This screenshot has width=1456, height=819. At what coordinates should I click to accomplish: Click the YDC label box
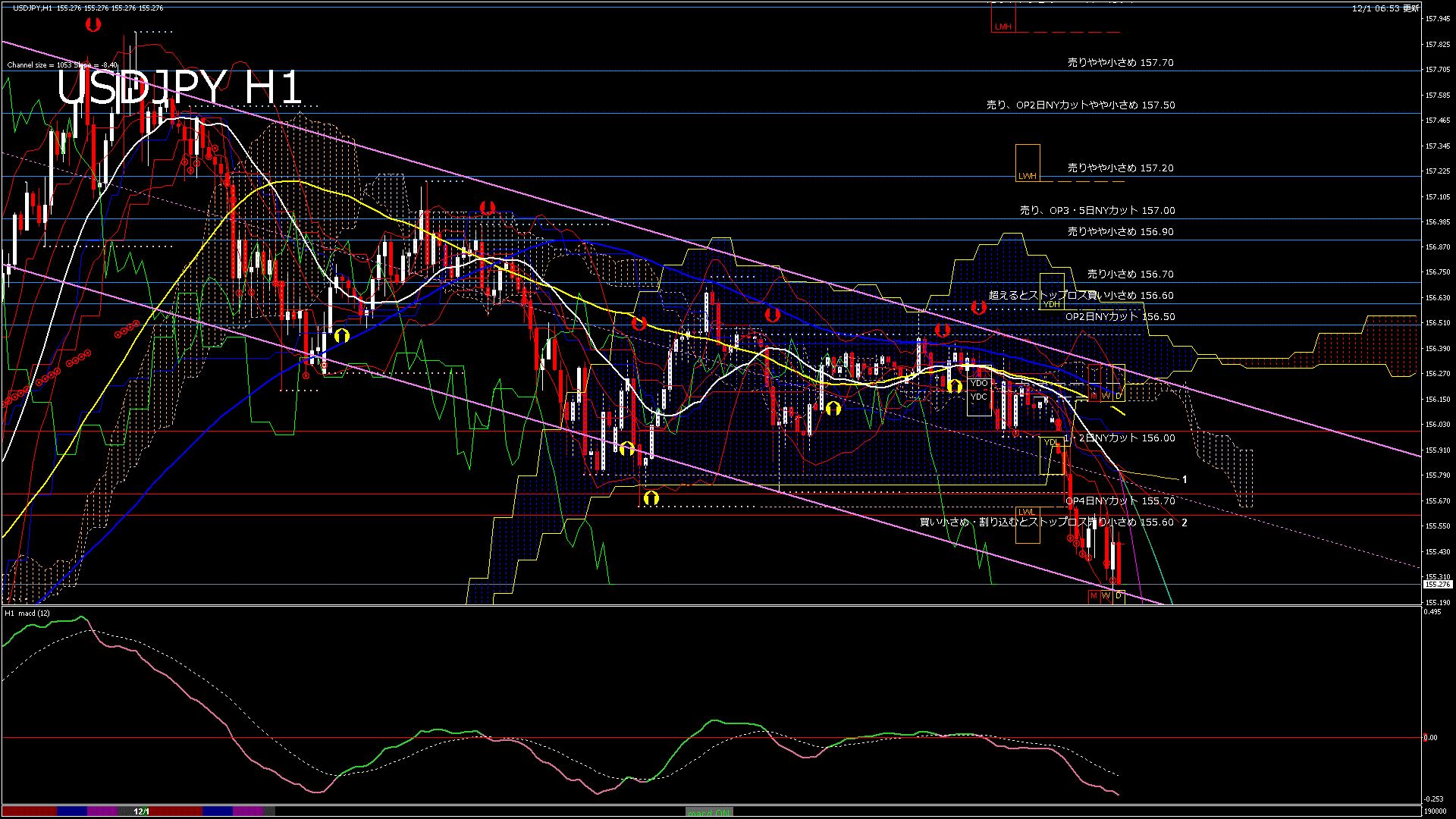click(979, 397)
